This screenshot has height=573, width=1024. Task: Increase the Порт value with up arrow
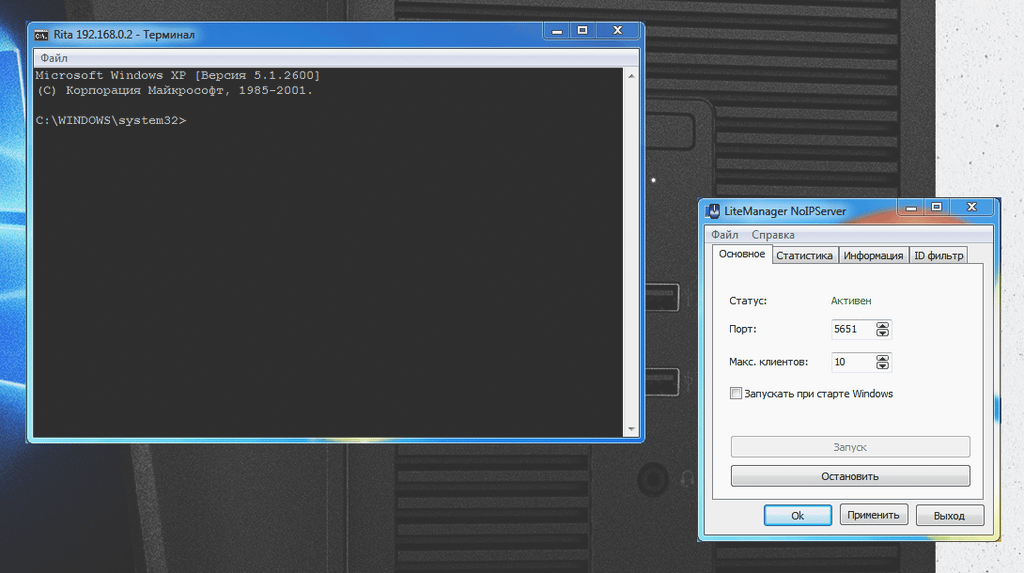882,325
